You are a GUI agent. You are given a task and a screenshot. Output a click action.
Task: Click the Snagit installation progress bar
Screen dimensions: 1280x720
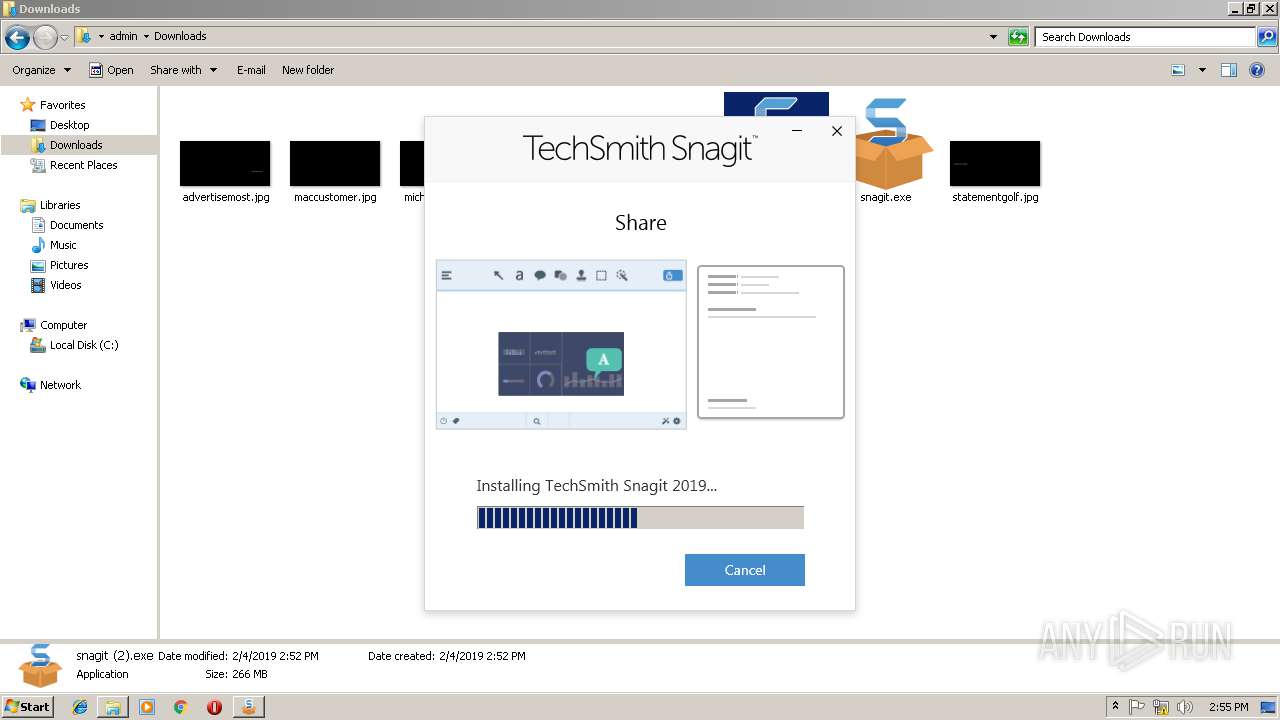640,517
